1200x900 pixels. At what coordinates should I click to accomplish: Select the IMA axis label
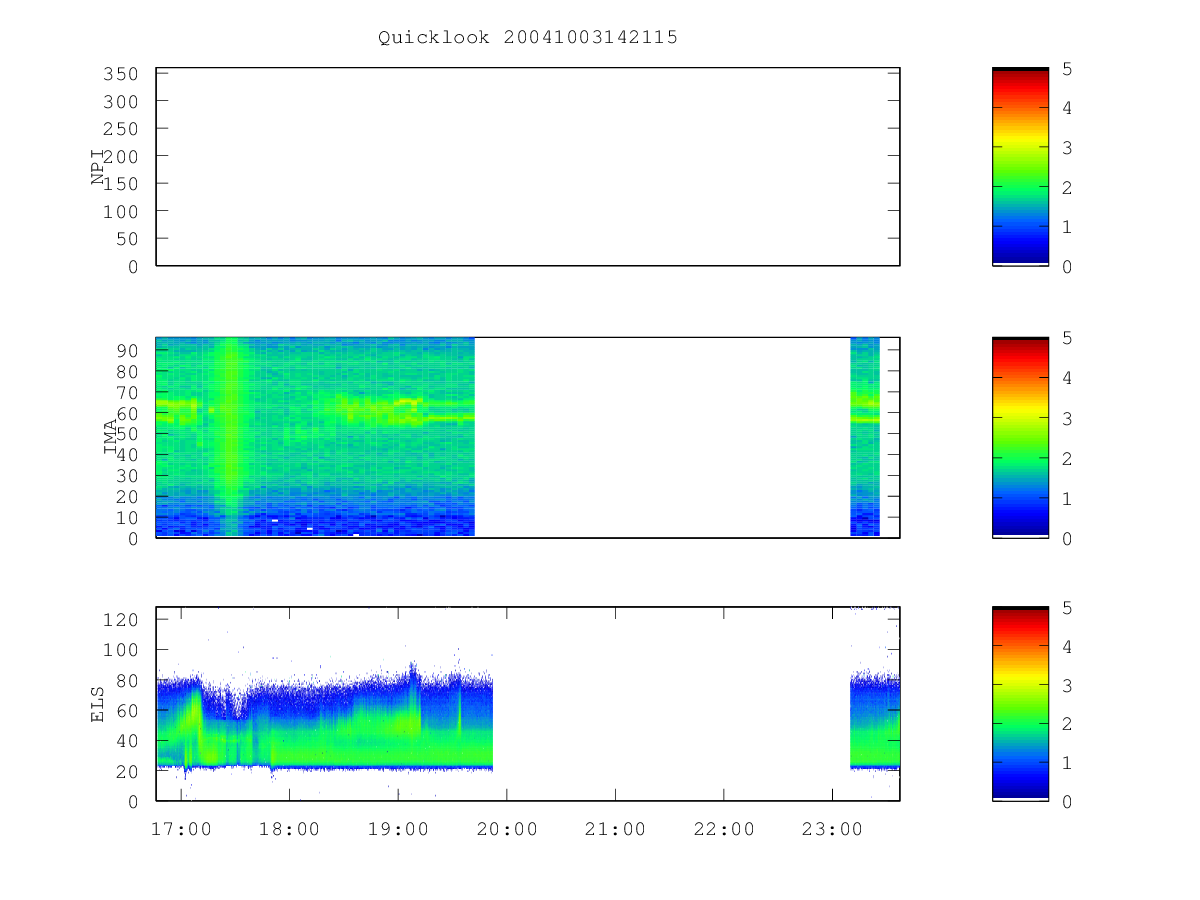coord(111,437)
